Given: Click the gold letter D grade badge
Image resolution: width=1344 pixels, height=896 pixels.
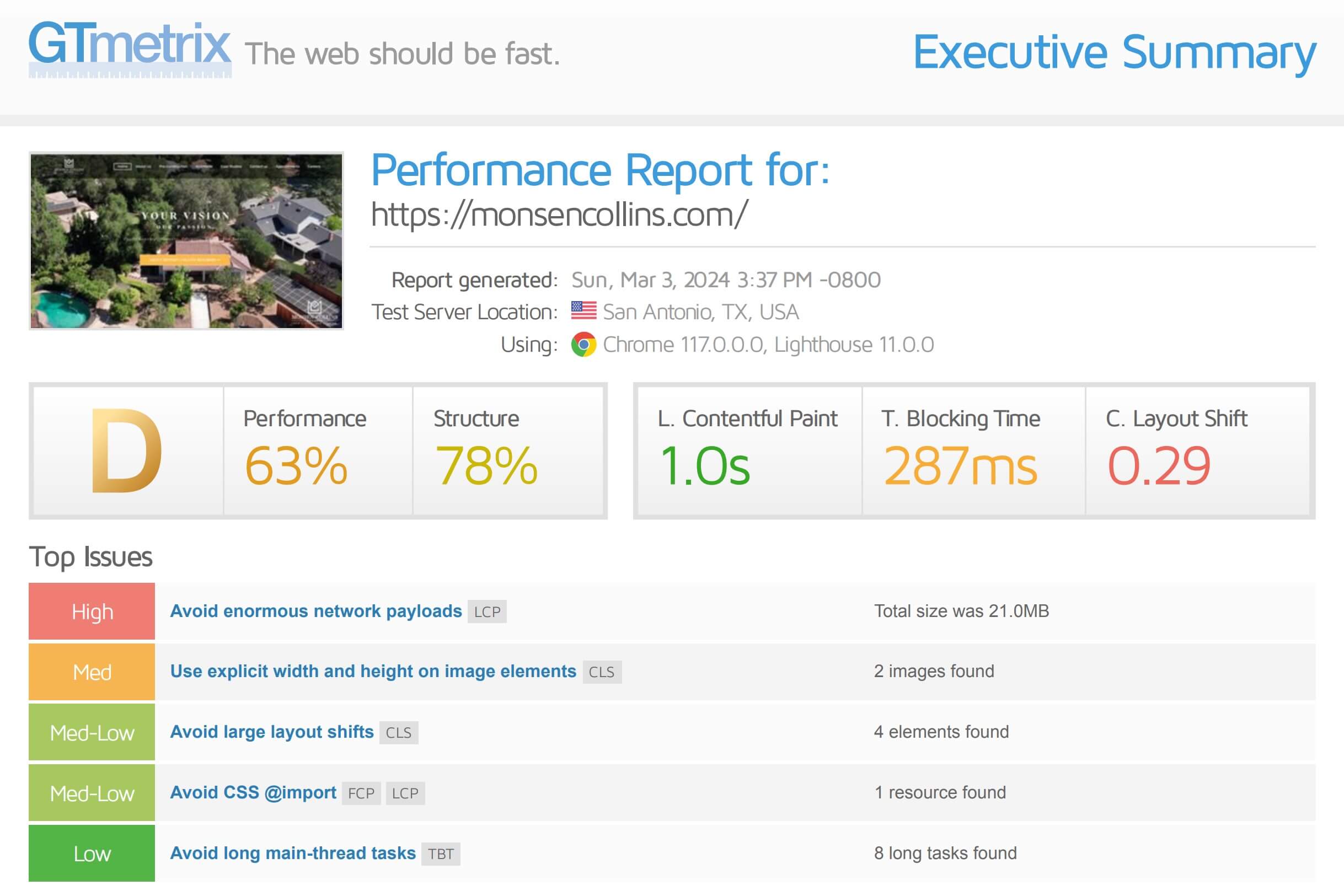Looking at the screenshot, I should 127,452.
